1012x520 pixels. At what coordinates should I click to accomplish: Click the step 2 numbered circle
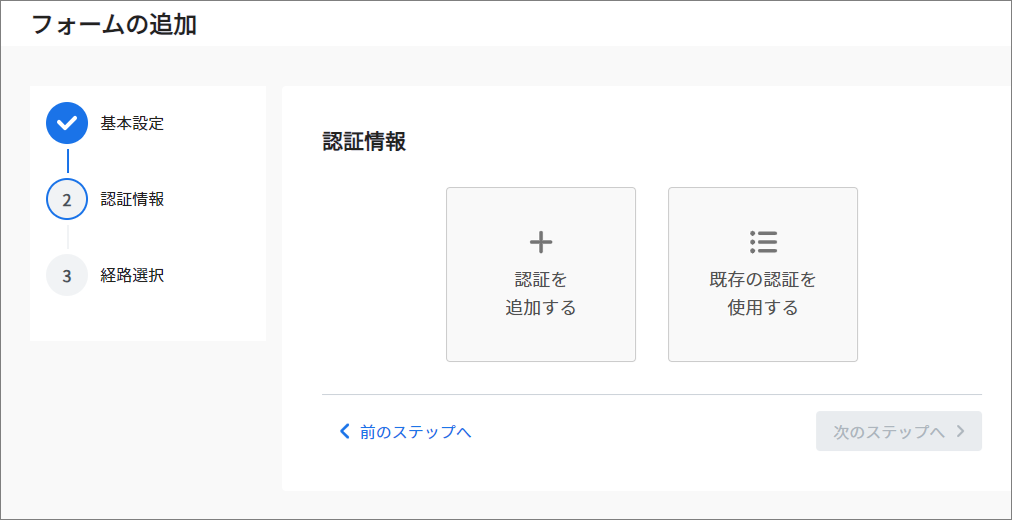point(66,199)
